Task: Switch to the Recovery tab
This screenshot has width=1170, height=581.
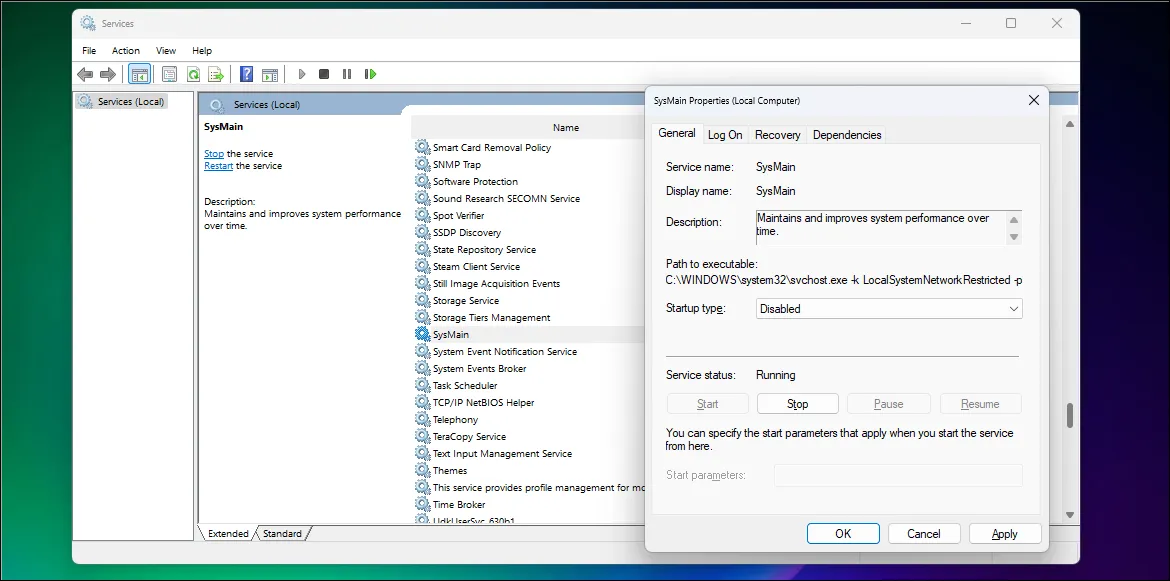Action: pyautogui.click(x=777, y=134)
